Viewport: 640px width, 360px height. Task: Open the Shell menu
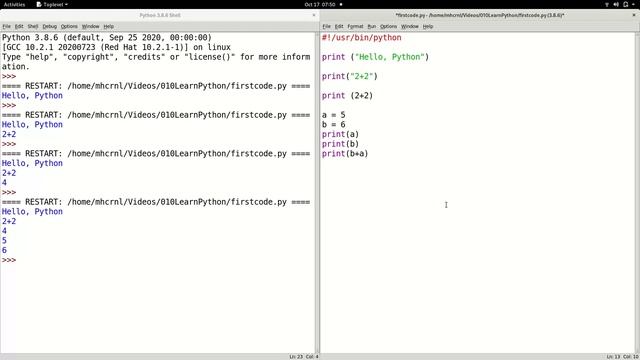pyautogui.click(x=33, y=26)
